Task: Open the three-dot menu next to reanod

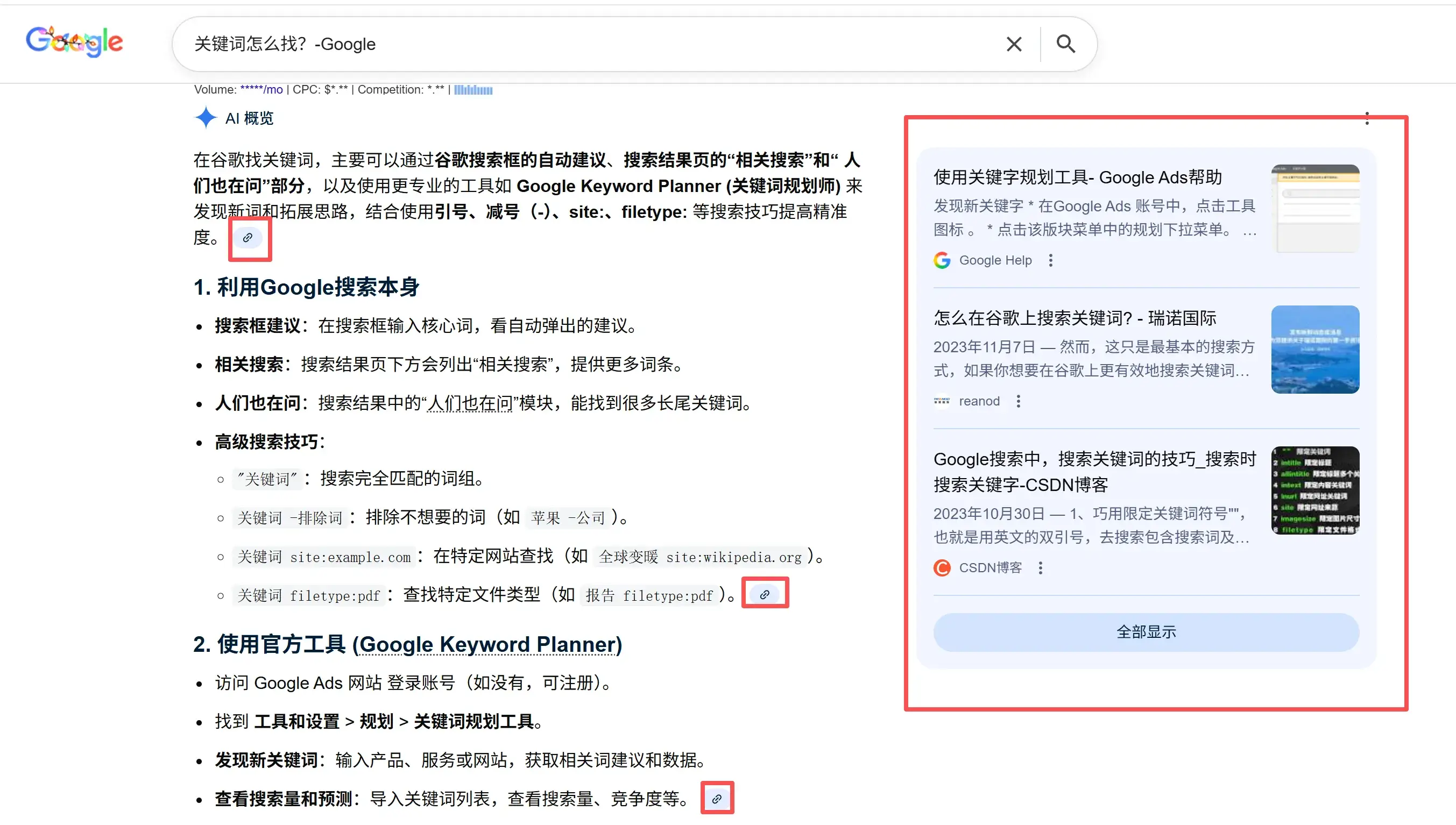Action: click(x=1019, y=401)
